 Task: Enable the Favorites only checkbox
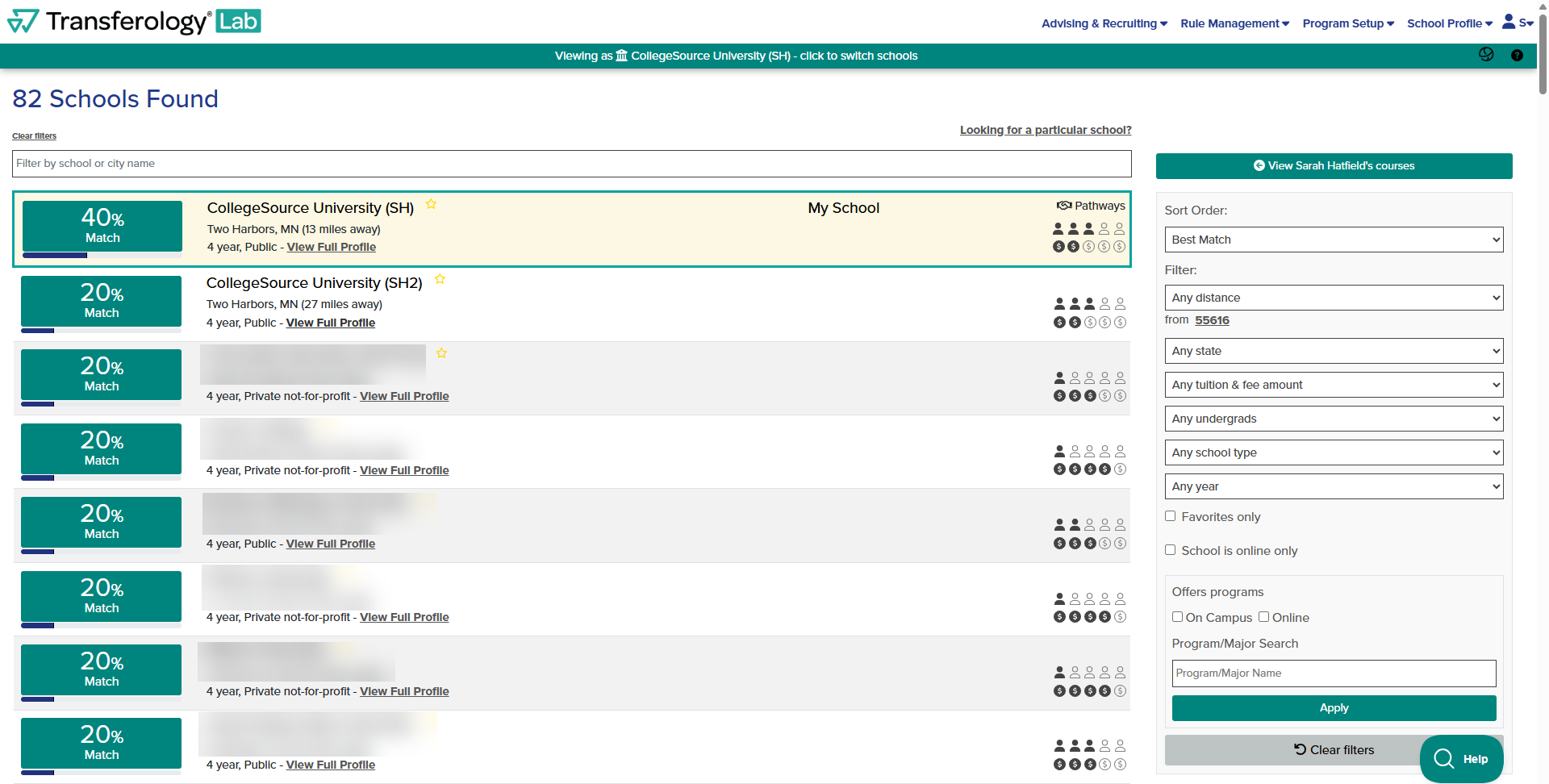(1171, 516)
